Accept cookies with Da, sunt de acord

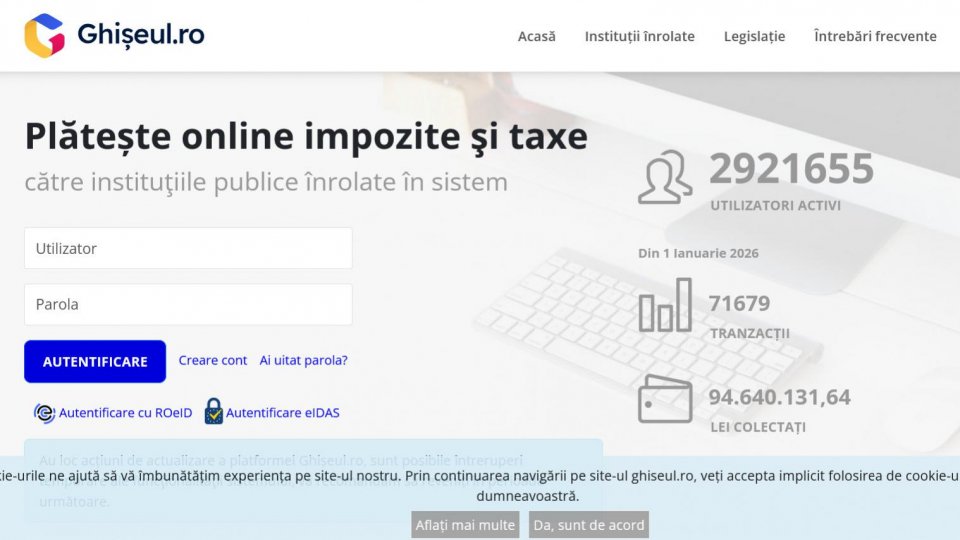pyautogui.click(x=589, y=525)
